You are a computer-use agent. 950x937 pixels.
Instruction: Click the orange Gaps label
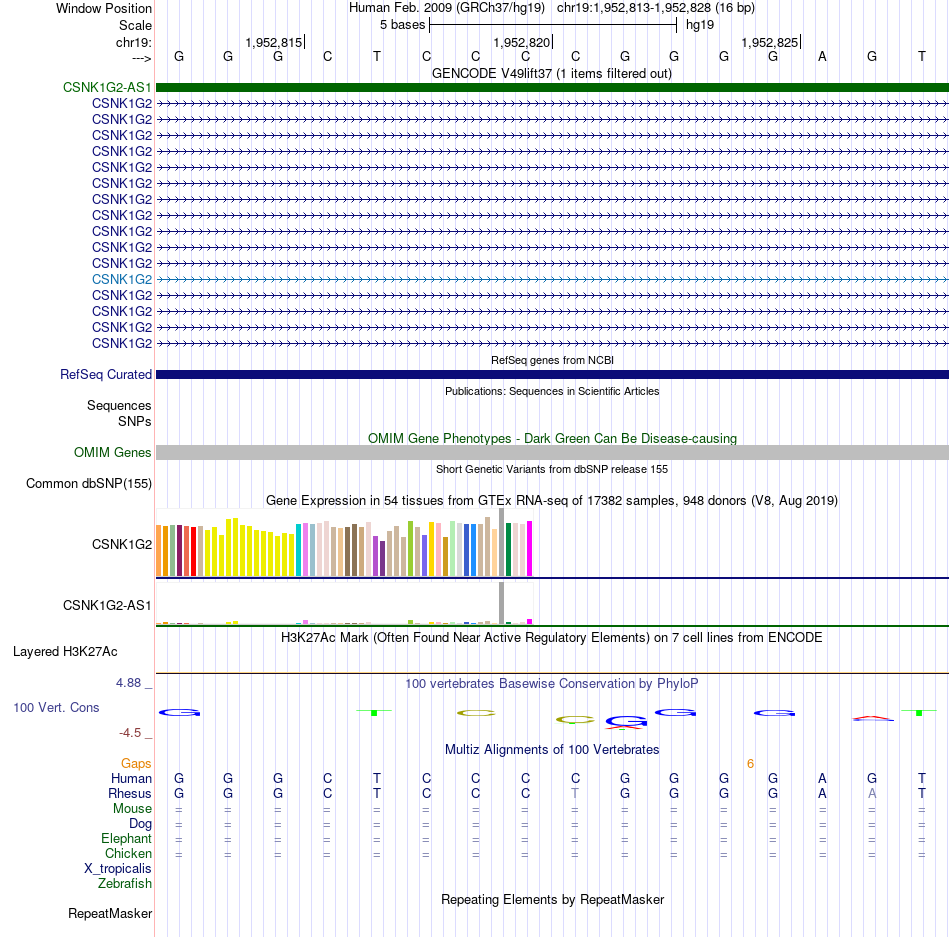tap(136, 764)
